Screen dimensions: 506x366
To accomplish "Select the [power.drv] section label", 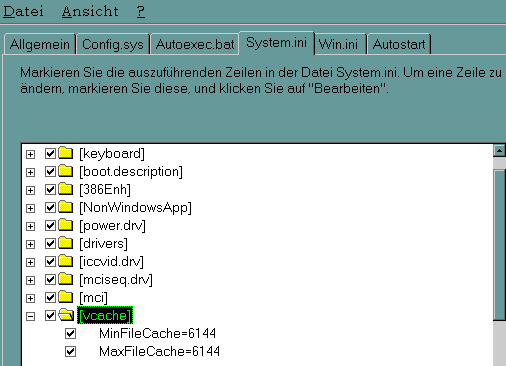I will pos(112,226).
